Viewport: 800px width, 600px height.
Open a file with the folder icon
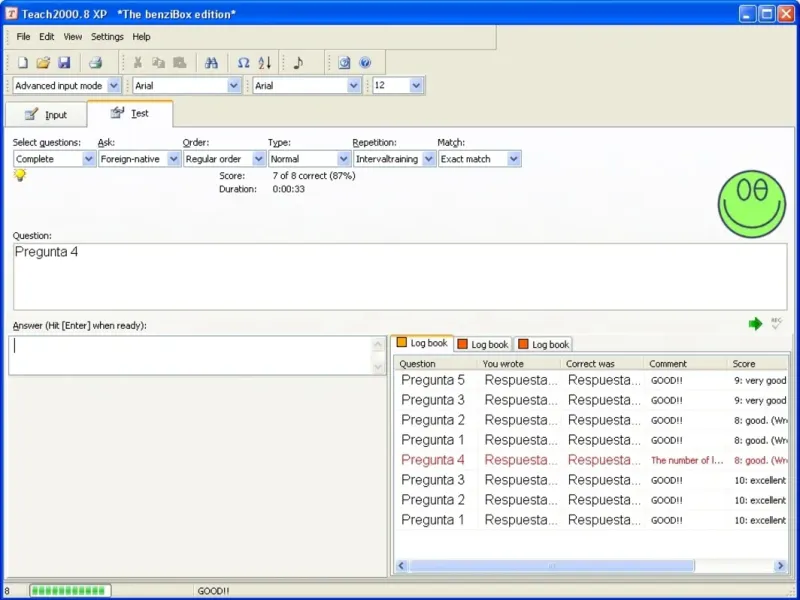pyautogui.click(x=43, y=62)
